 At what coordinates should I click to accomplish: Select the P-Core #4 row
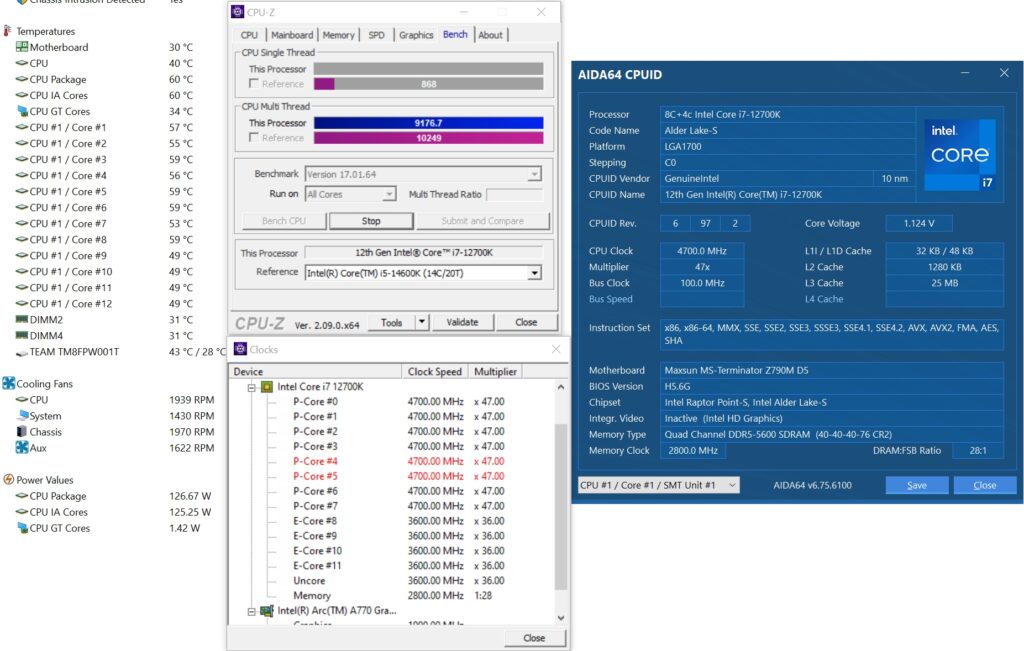tap(398, 461)
